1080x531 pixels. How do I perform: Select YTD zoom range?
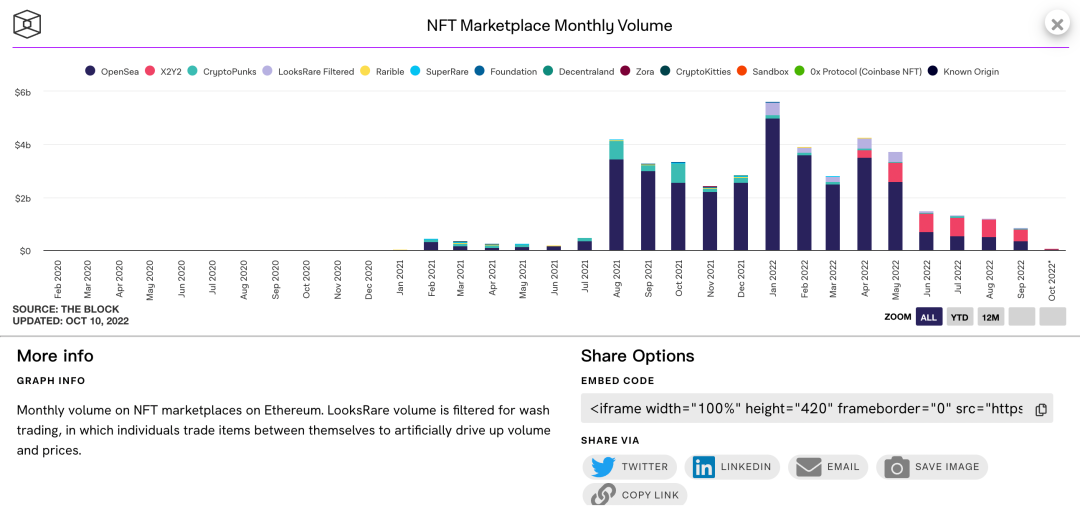tap(959, 317)
